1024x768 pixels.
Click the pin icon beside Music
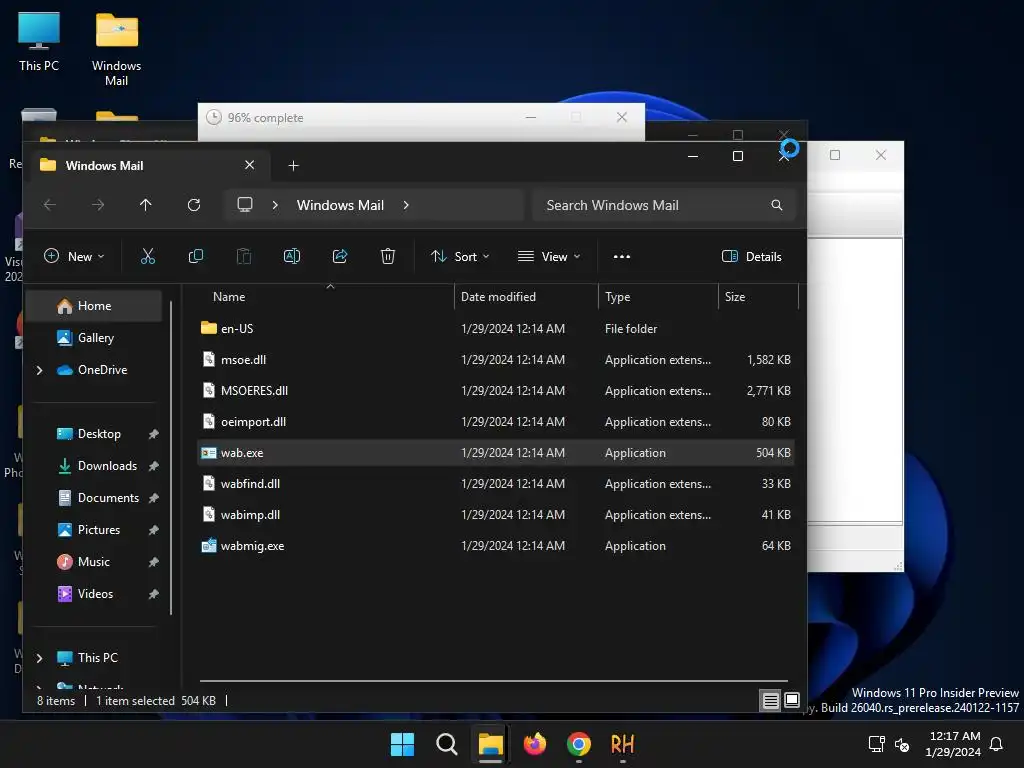(153, 562)
